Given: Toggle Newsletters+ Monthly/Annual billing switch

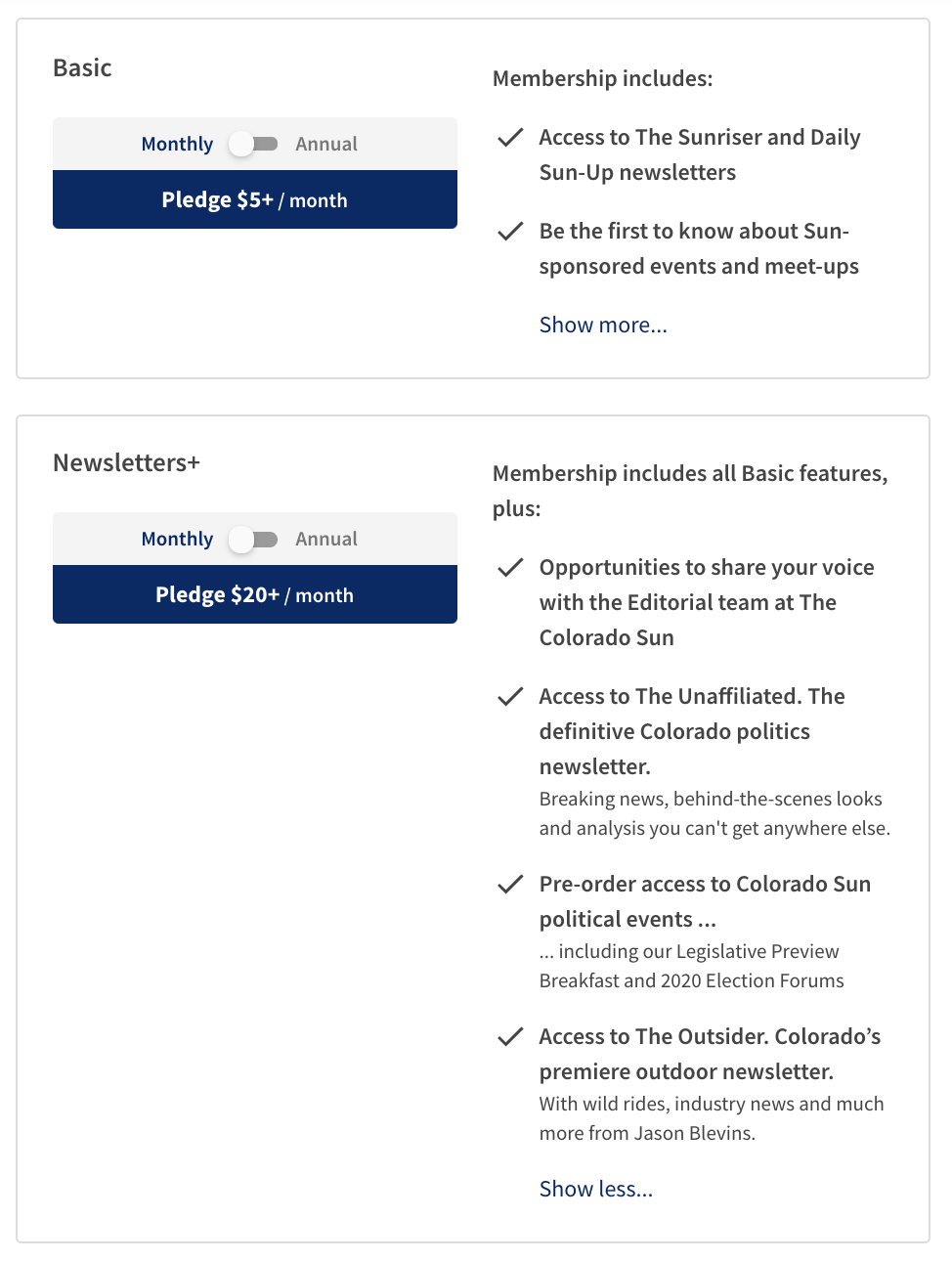Looking at the screenshot, I should [254, 539].
